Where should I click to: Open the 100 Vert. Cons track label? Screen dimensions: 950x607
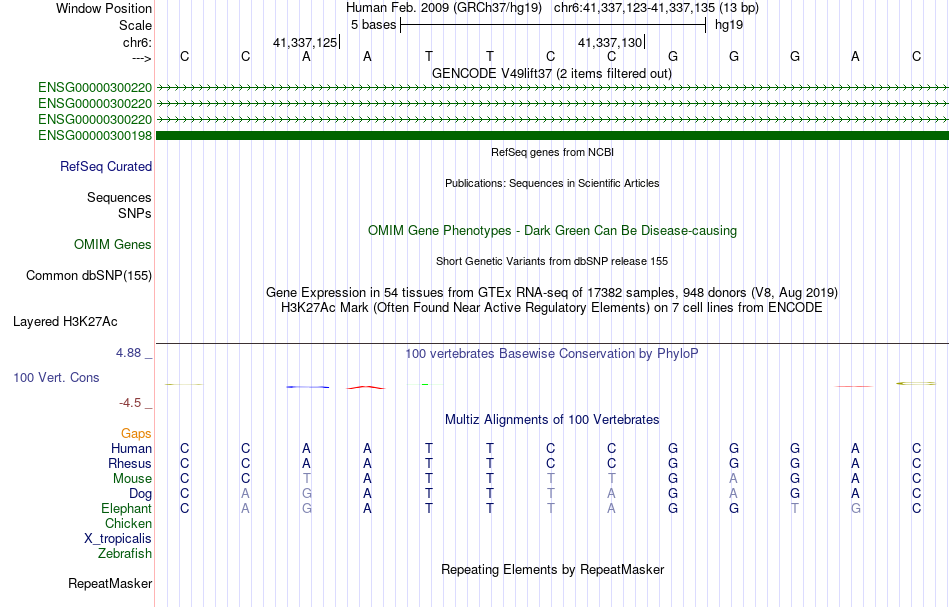pyautogui.click(x=56, y=378)
